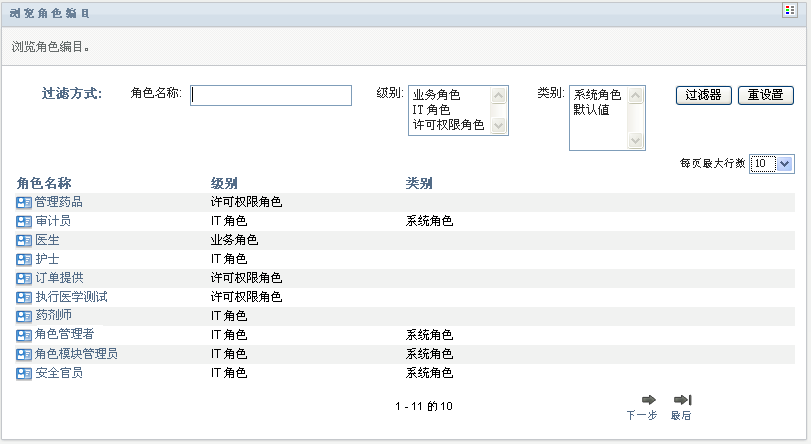Sort by the 类别 column header

[x=419, y=183]
